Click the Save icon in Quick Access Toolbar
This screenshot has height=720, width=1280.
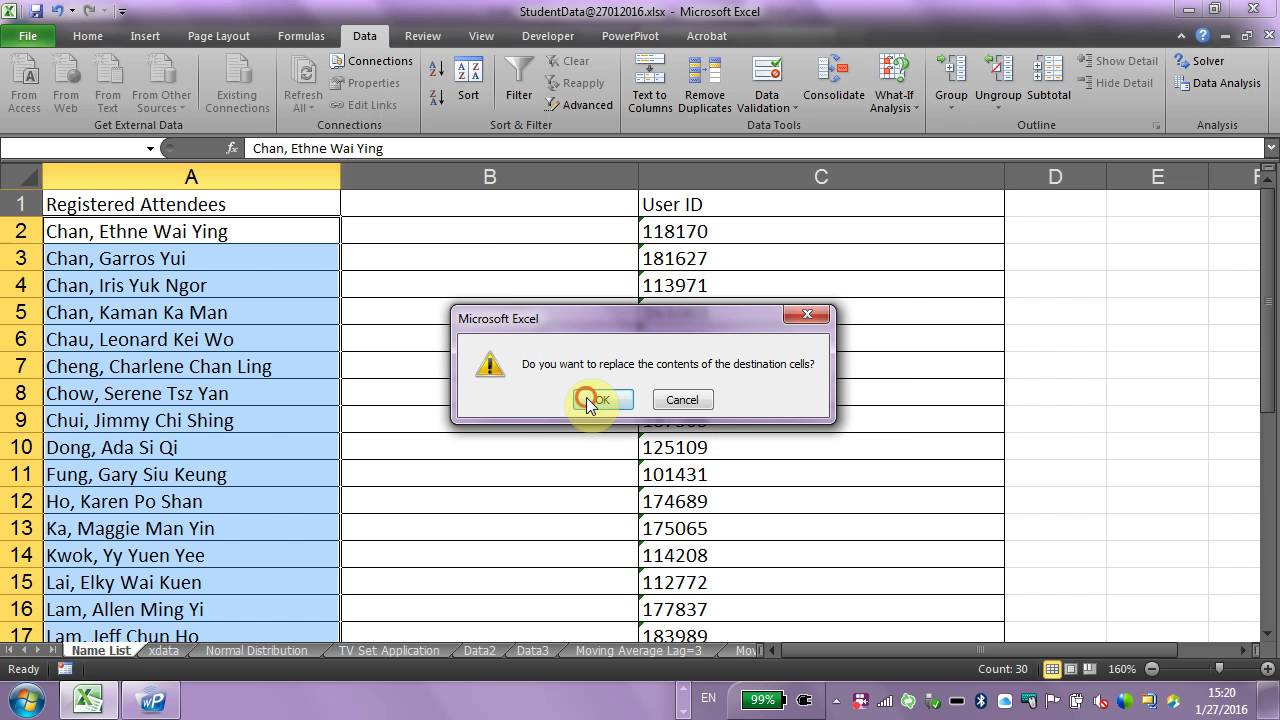37,11
